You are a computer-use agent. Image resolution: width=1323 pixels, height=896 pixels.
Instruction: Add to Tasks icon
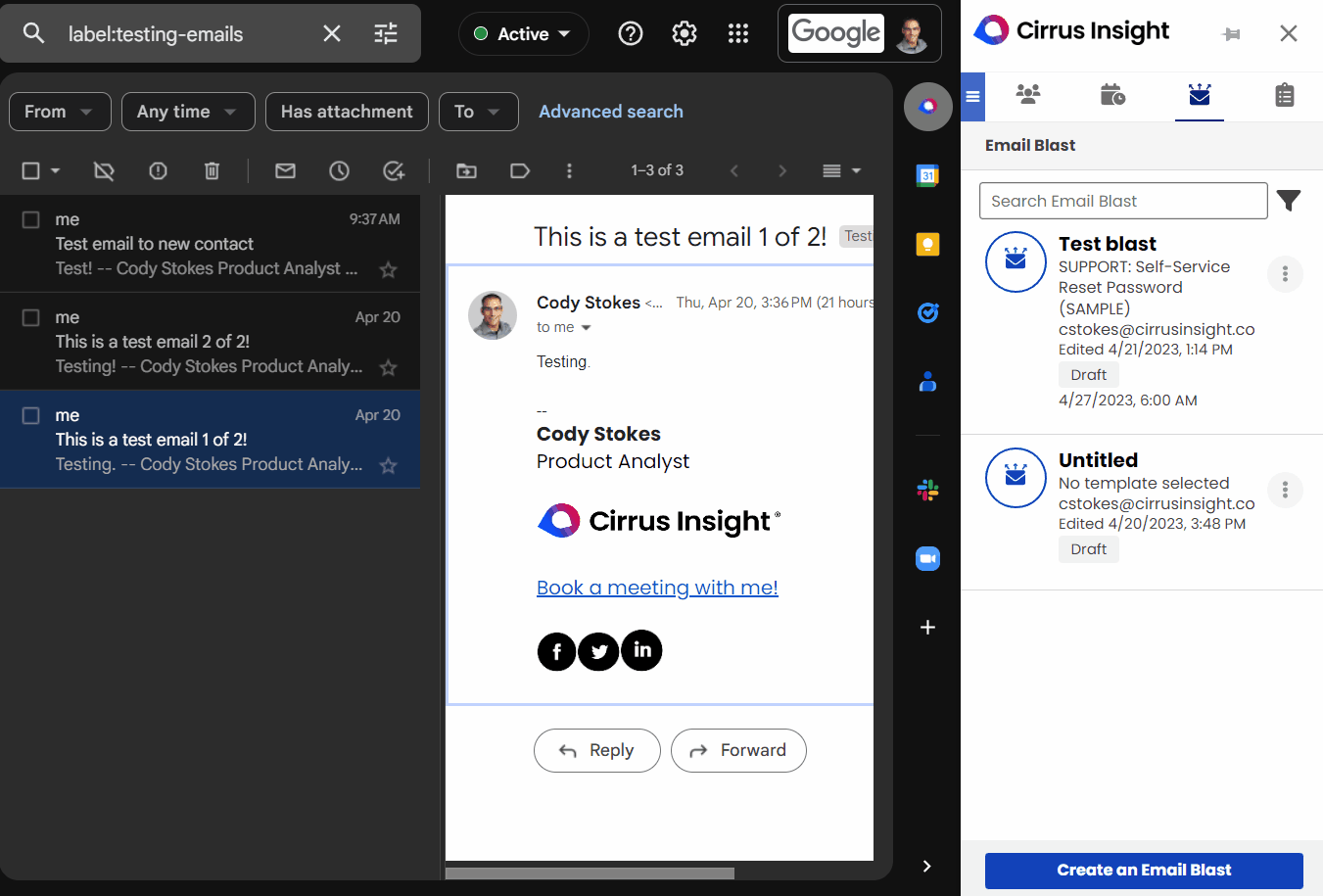tap(394, 171)
